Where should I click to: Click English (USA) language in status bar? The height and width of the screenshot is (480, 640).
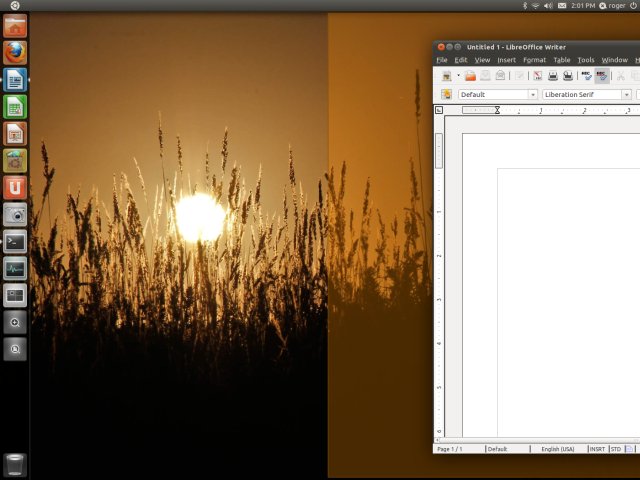coord(557,449)
